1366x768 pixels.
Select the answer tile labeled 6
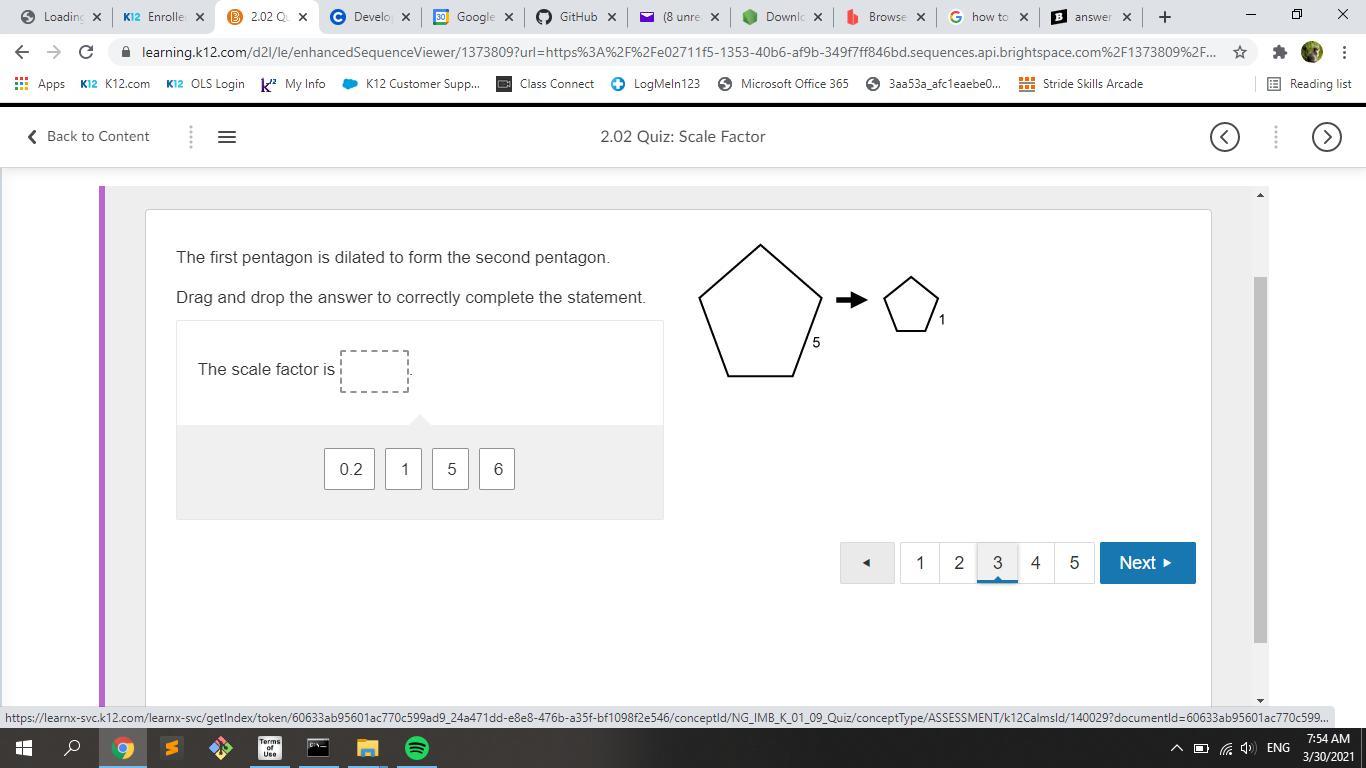497,469
